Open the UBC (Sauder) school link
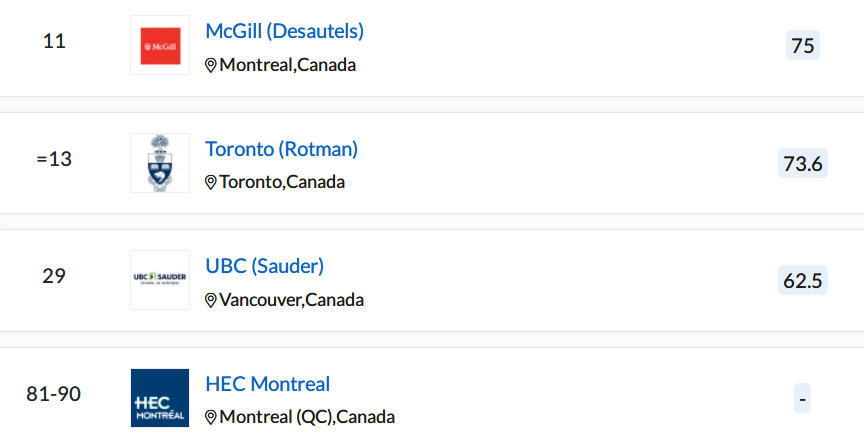 pyautogui.click(x=264, y=266)
